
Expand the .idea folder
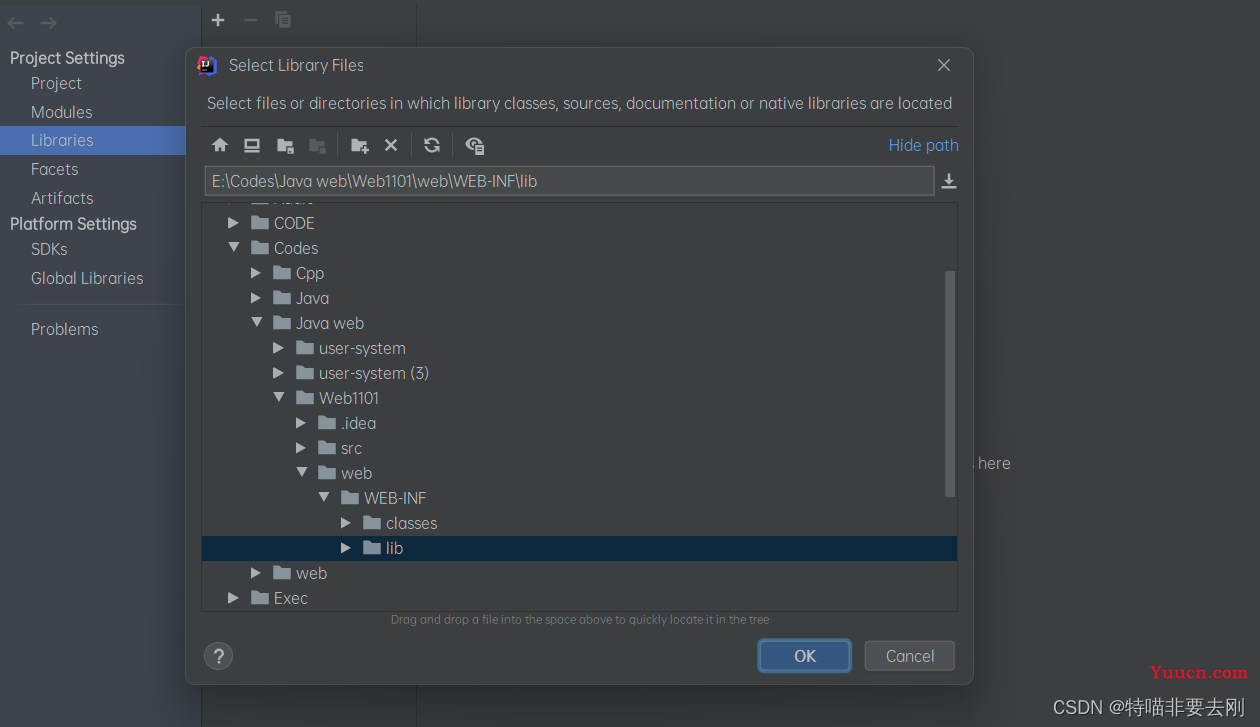click(301, 423)
